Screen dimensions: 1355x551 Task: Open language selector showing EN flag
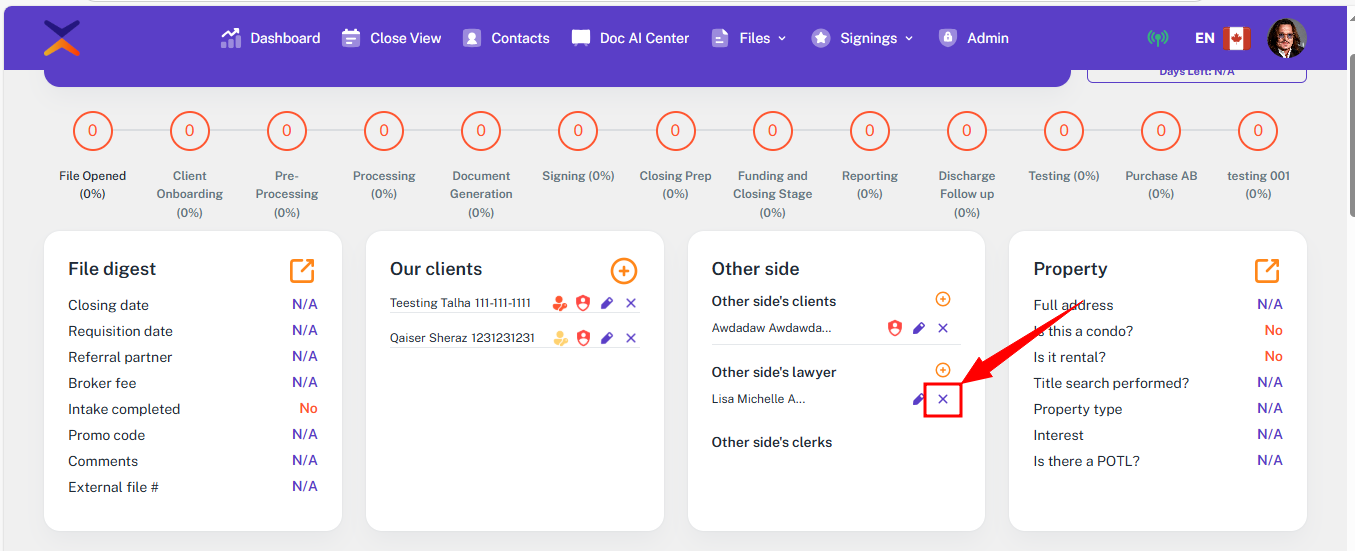(1223, 38)
